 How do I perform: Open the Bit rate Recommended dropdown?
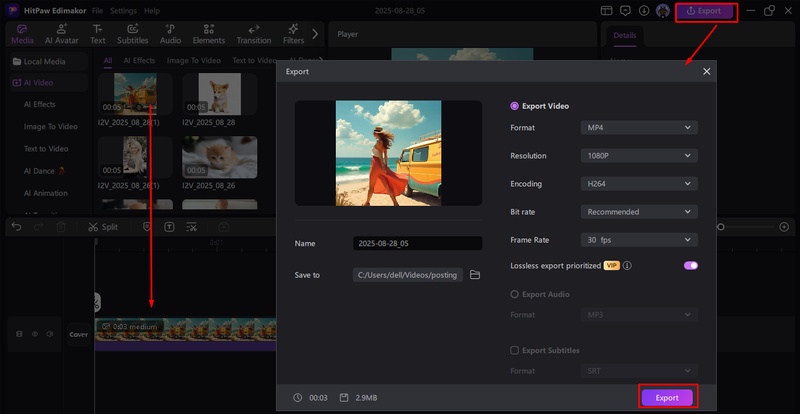pyautogui.click(x=639, y=212)
